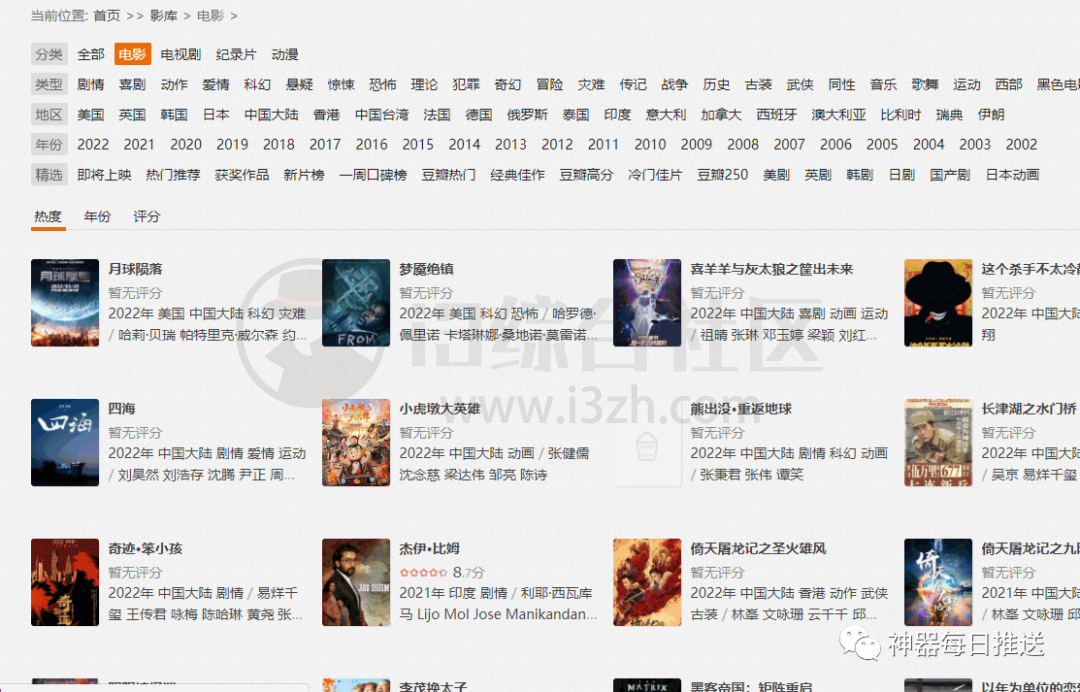The image size is (1080, 692).
Task: Filter by region 伊朗
Action: pos(991,114)
